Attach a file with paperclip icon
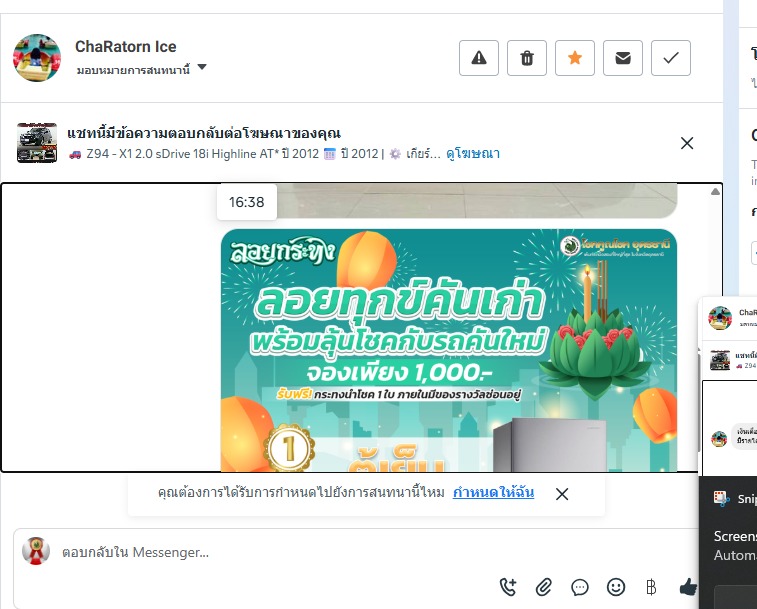The width and height of the screenshot is (757, 609). 544,587
